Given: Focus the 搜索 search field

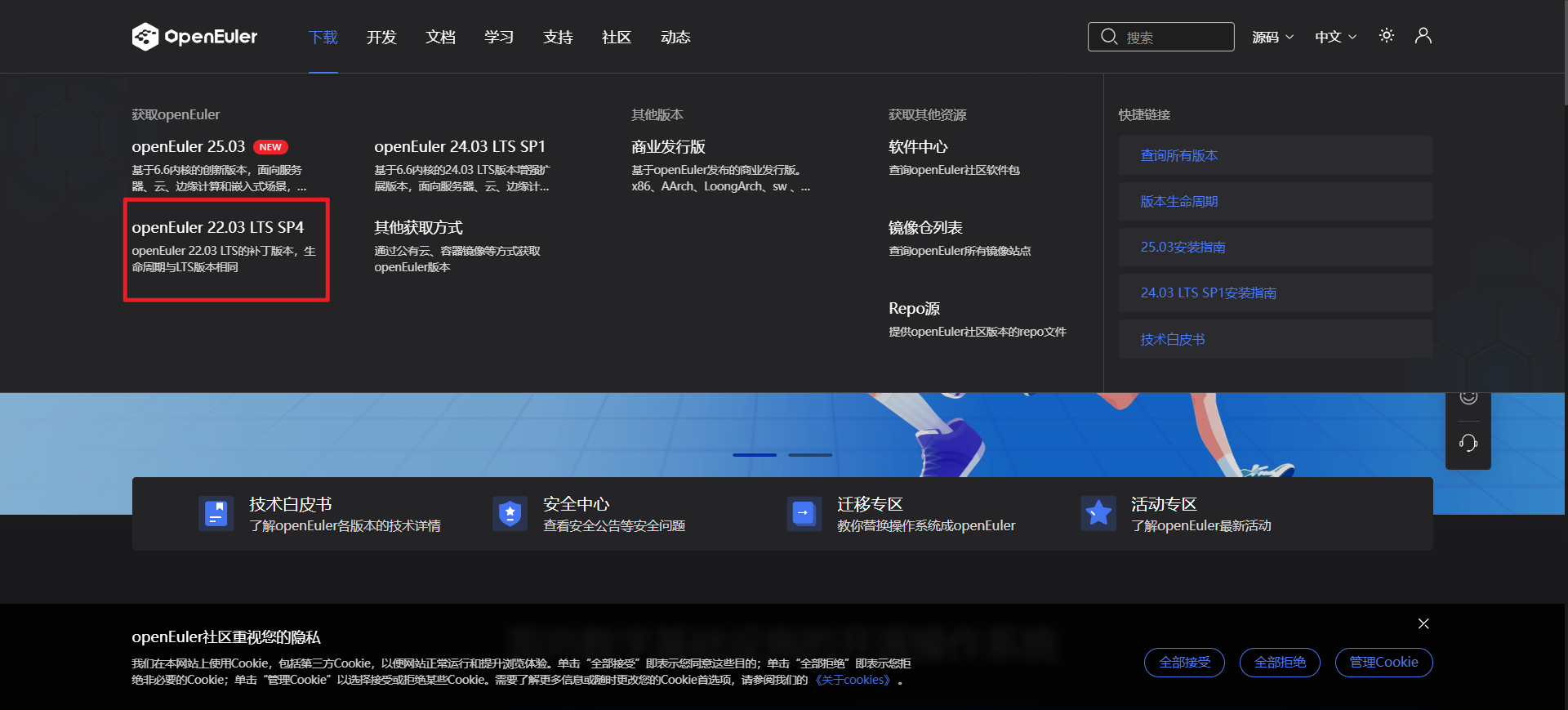Looking at the screenshot, I should point(1161,37).
